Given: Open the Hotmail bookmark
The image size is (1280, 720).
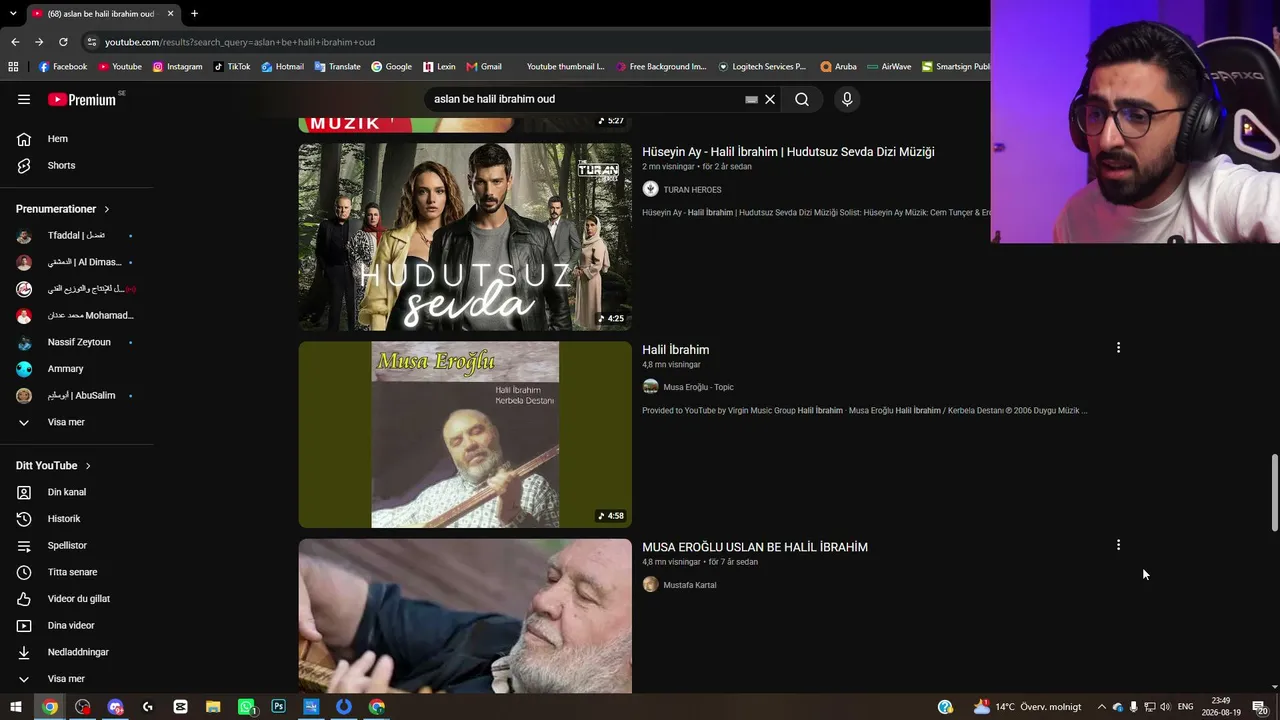Looking at the screenshot, I should (x=282, y=67).
